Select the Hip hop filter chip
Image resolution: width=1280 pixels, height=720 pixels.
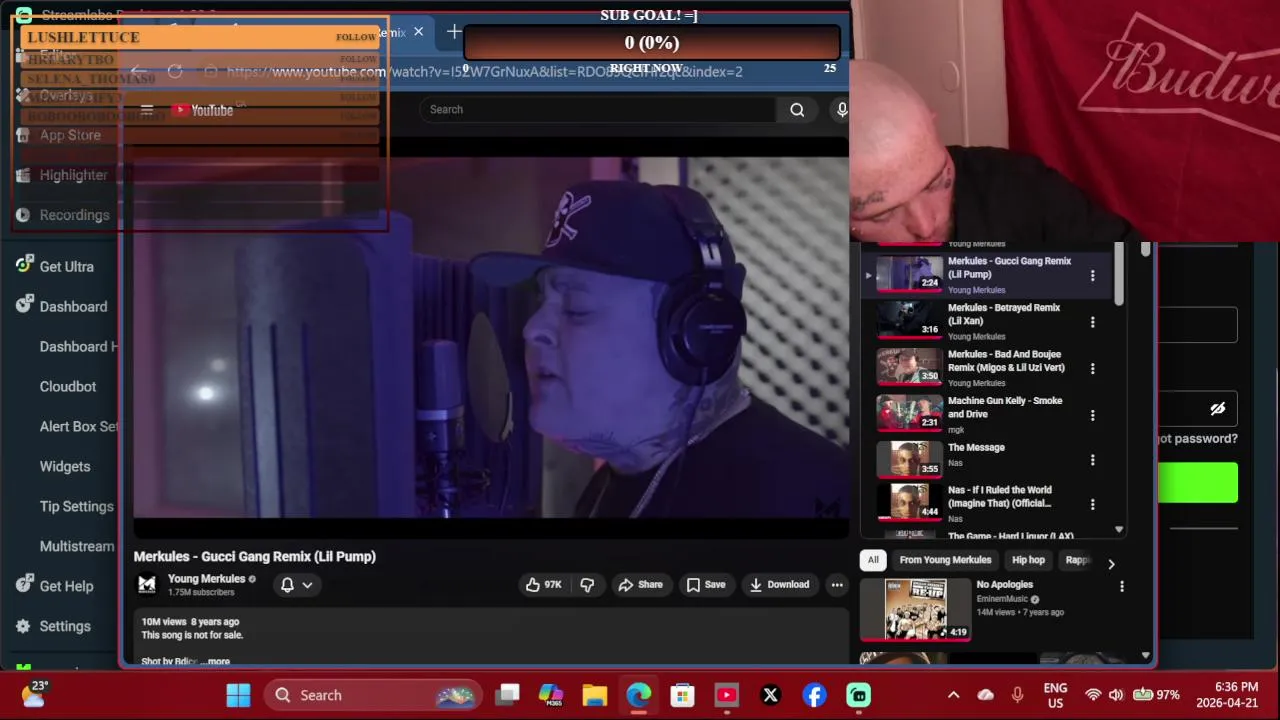tap(1028, 560)
